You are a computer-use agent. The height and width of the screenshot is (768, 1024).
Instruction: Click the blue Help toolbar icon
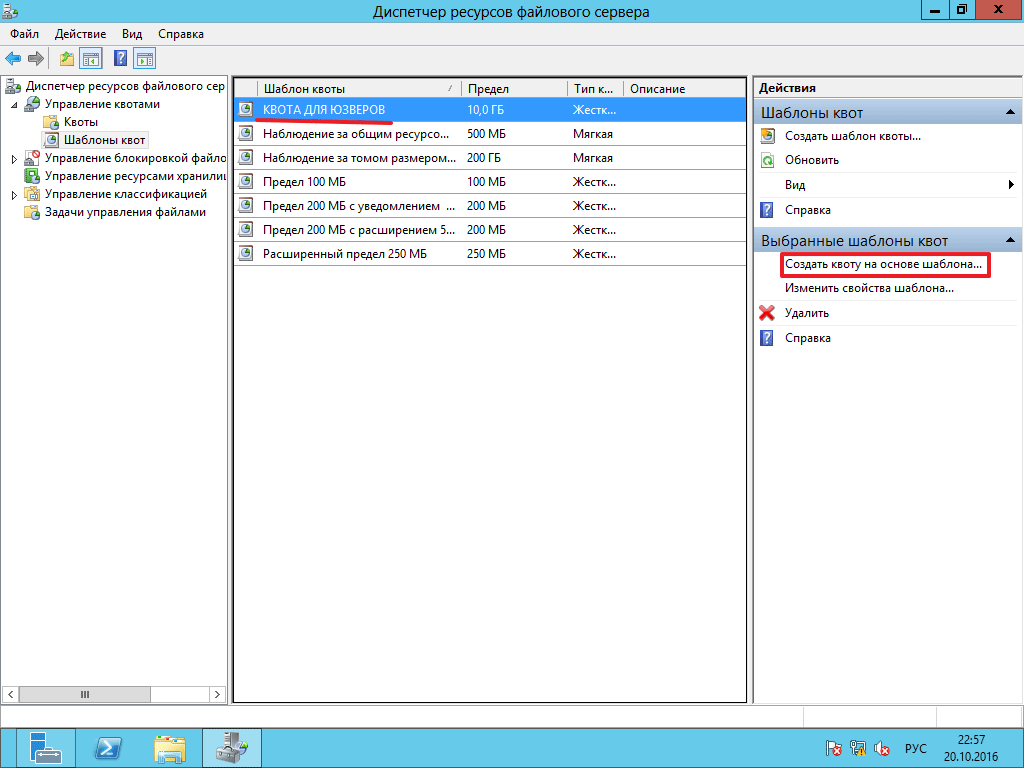[x=120, y=58]
